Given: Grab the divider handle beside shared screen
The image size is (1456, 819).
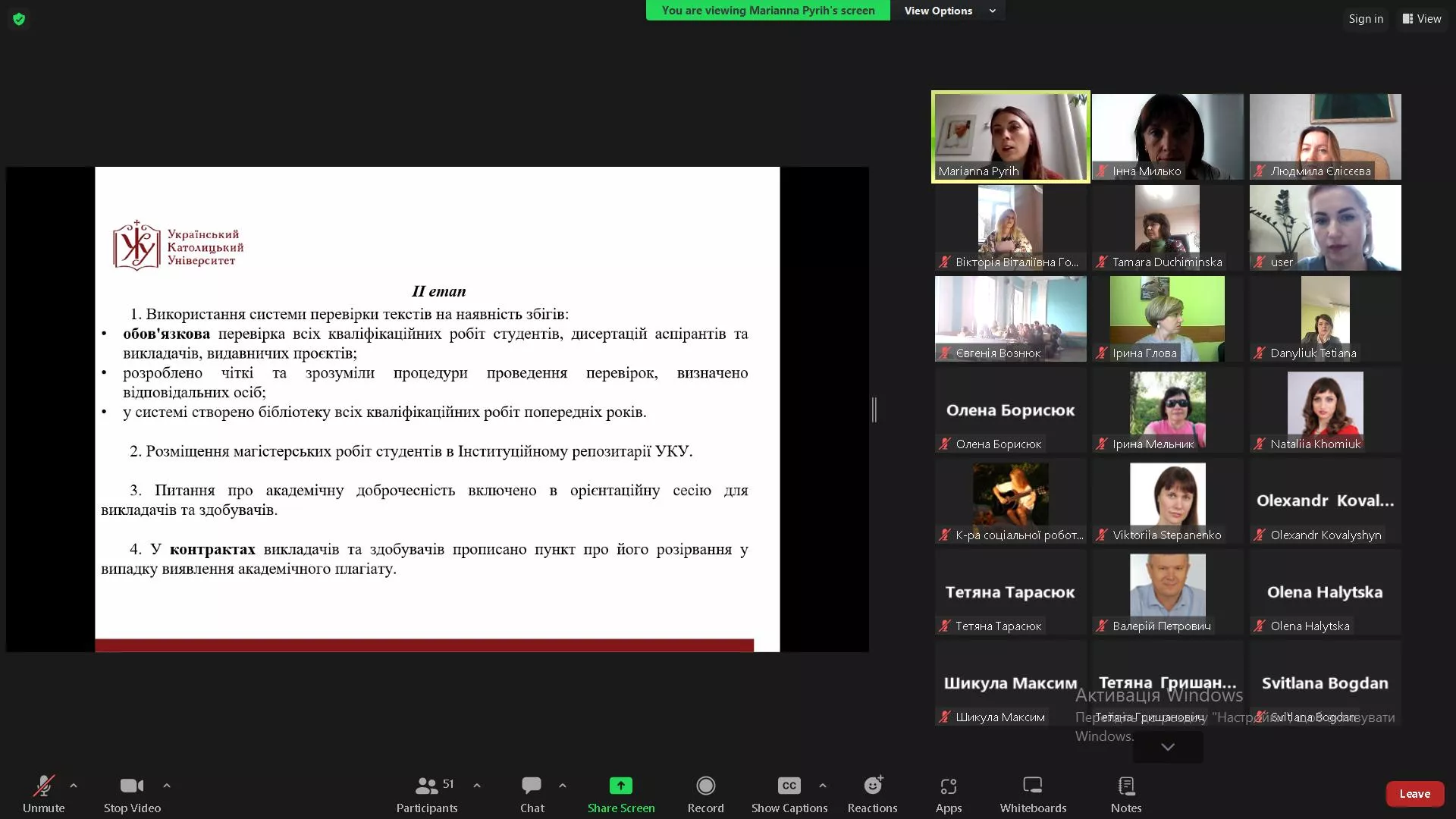Looking at the screenshot, I should click(x=874, y=409).
